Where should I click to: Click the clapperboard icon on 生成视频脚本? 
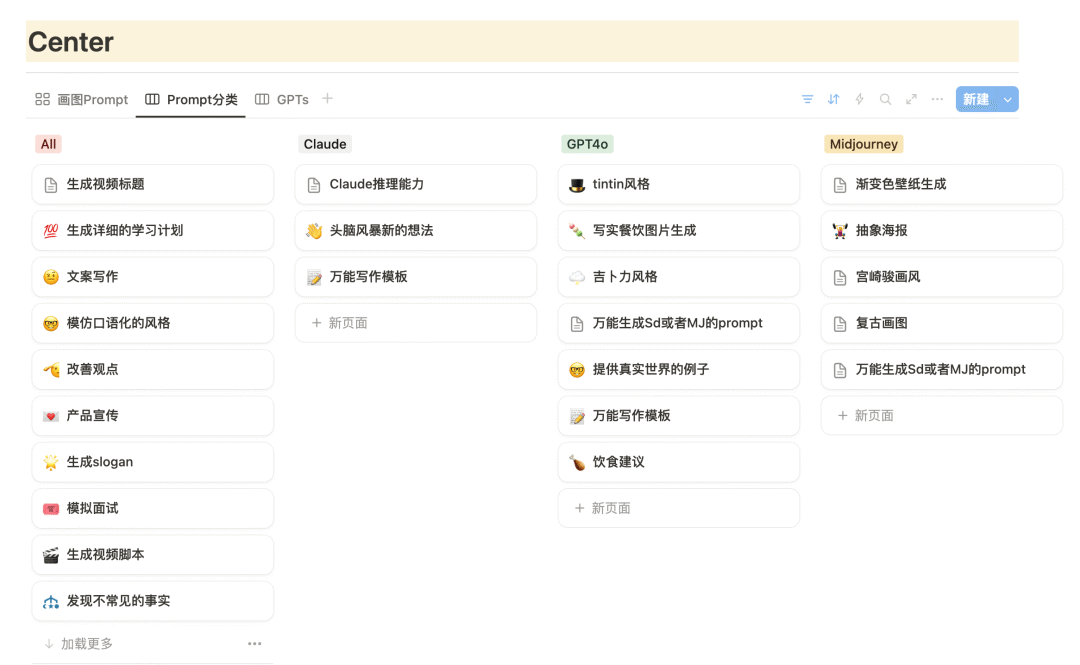51,555
